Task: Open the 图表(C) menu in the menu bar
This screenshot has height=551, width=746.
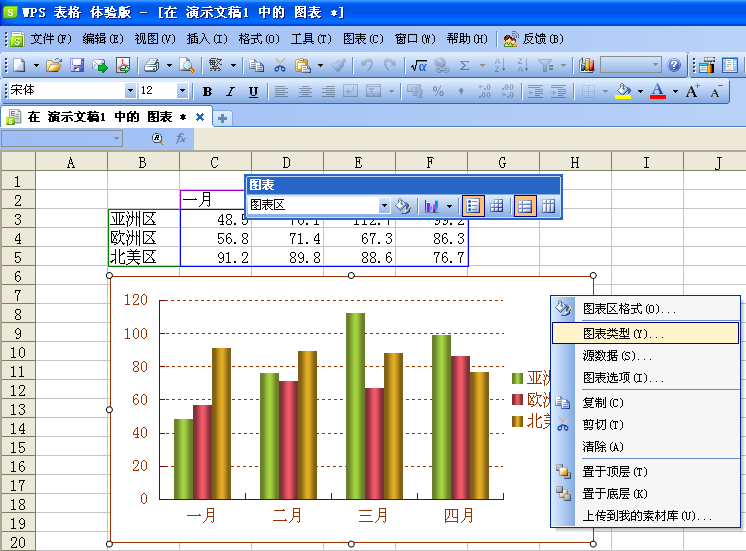Action: [363, 39]
